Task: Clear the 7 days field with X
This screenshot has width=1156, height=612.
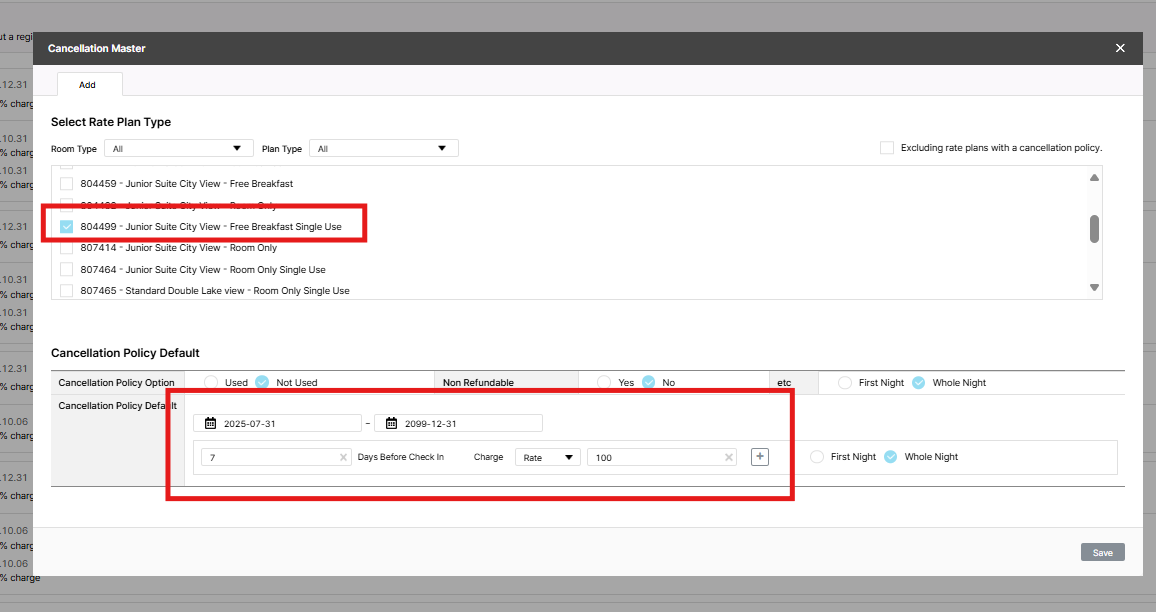Action: pyautogui.click(x=345, y=457)
